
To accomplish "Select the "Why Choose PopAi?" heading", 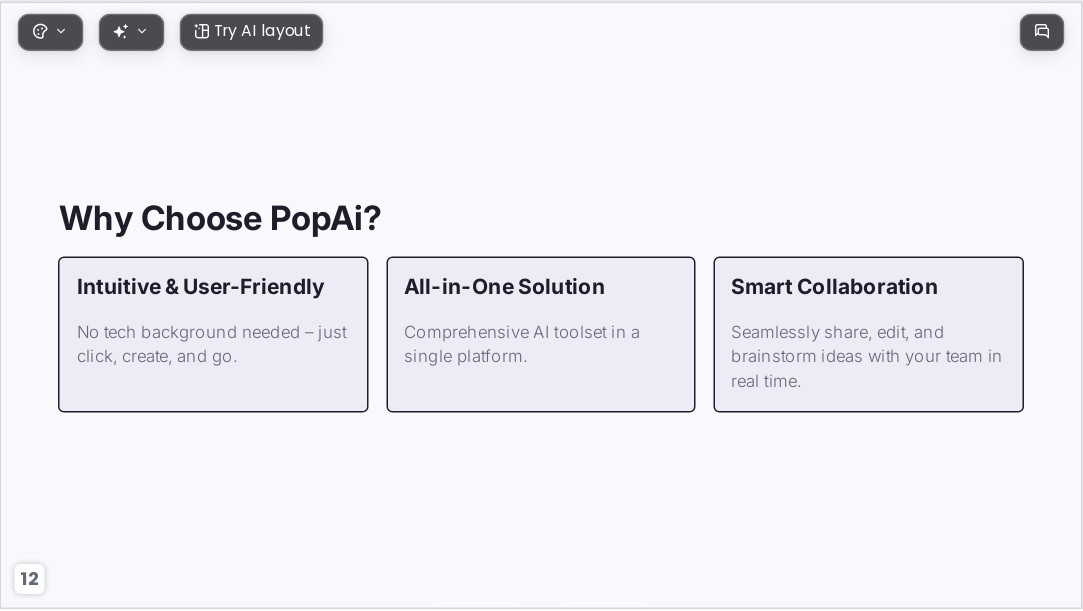I will pyautogui.click(x=220, y=218).
